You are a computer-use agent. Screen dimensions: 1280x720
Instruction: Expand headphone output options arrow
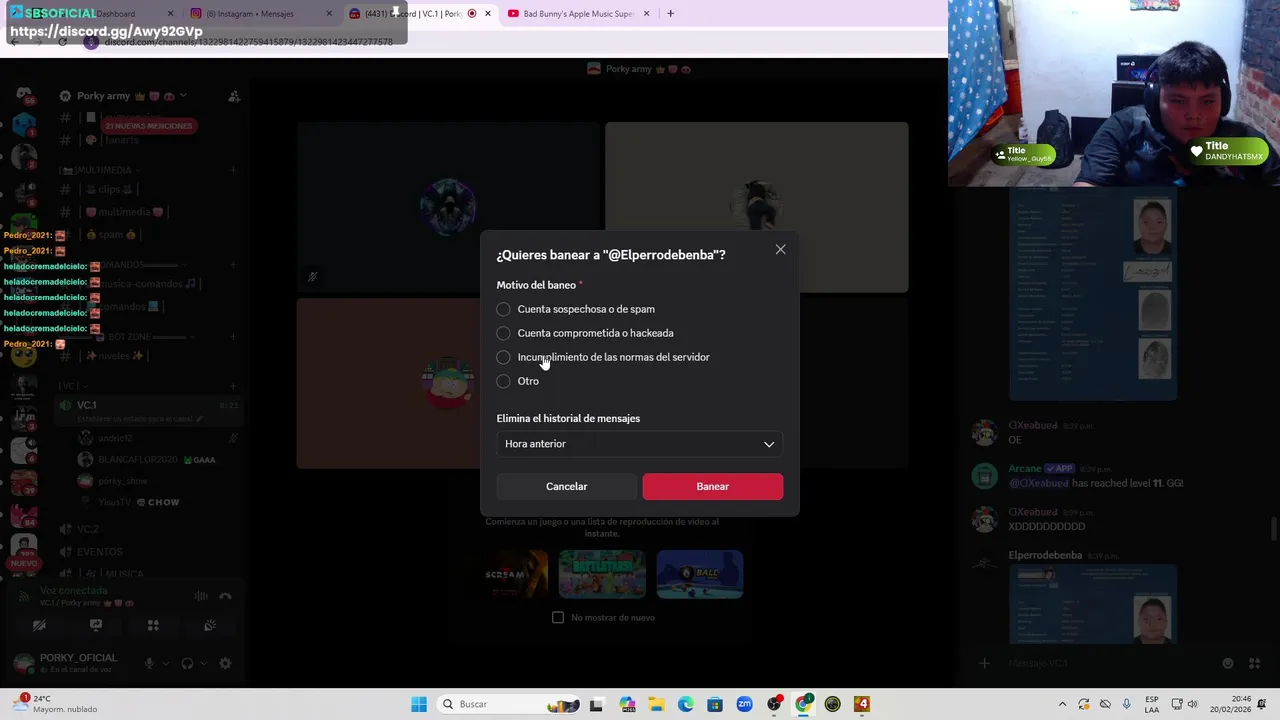click(x=203, y=663)
